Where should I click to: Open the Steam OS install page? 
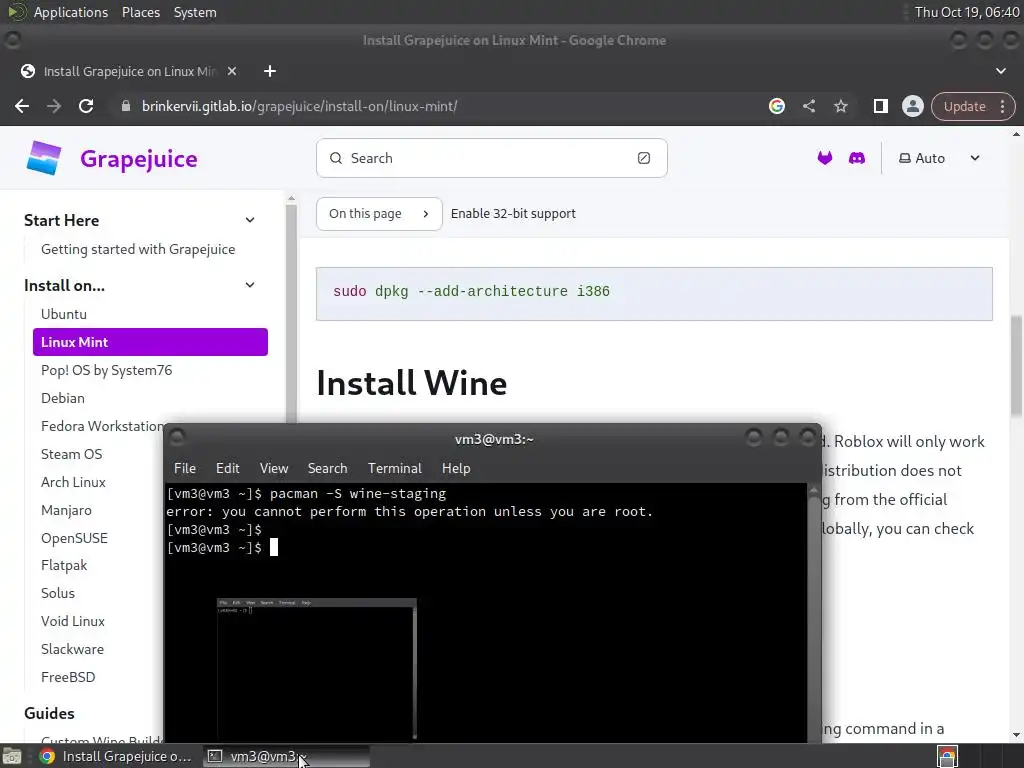click(x=71, y=454)
